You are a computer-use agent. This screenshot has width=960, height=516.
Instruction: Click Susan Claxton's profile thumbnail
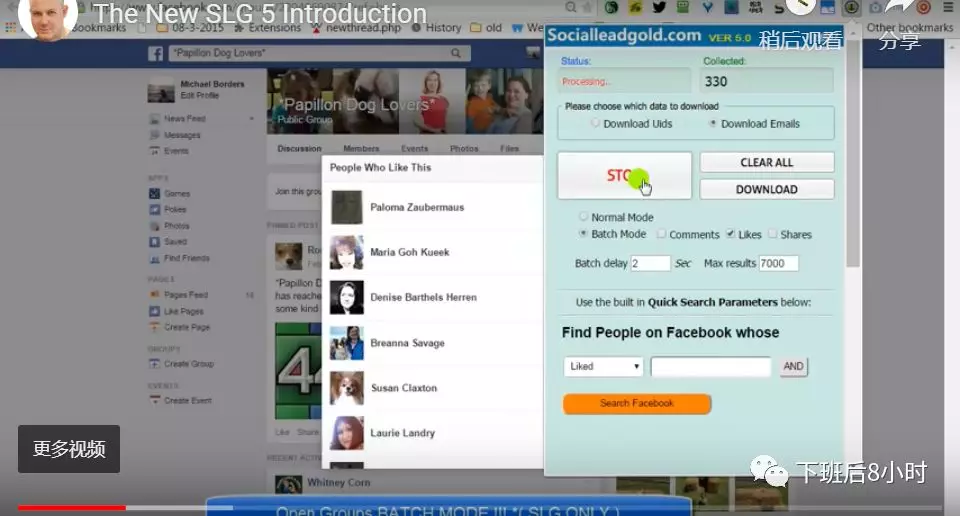(347, 388)
